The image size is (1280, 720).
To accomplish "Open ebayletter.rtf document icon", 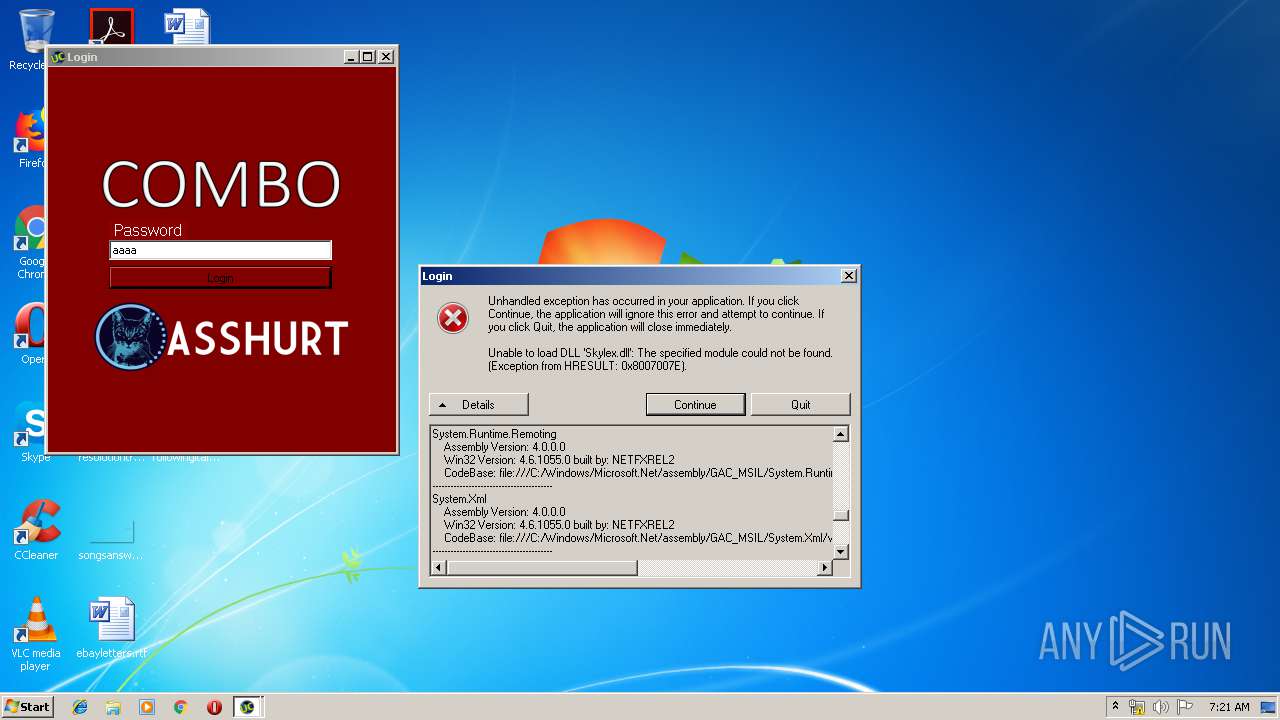I will 111,628.
